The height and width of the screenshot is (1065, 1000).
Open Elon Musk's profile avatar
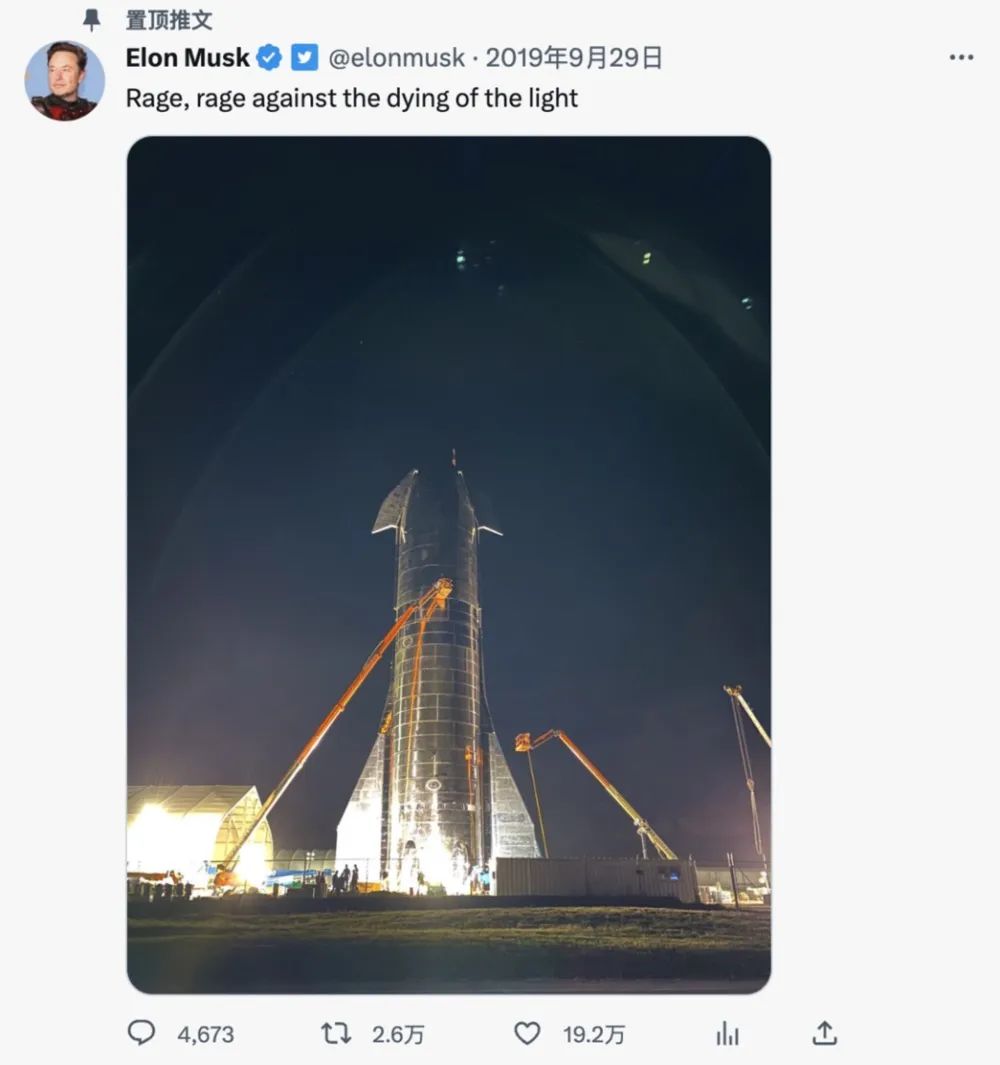pyautogui.click(x=65, y=81)
